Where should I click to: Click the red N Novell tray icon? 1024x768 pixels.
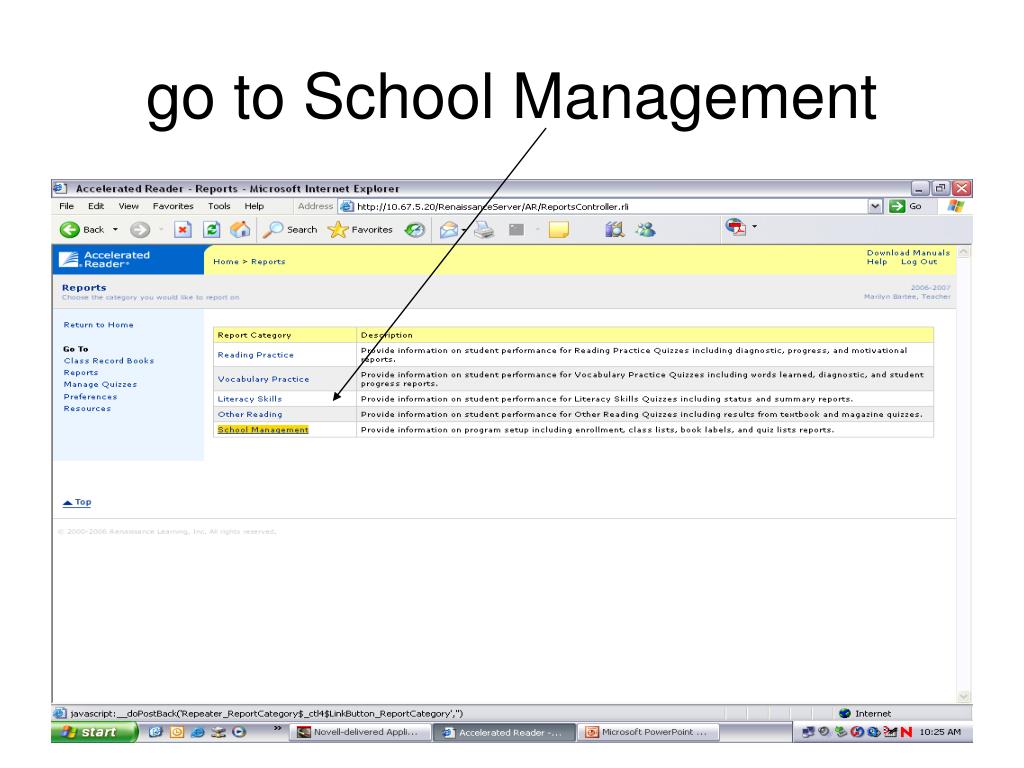(x=906, y=733)
